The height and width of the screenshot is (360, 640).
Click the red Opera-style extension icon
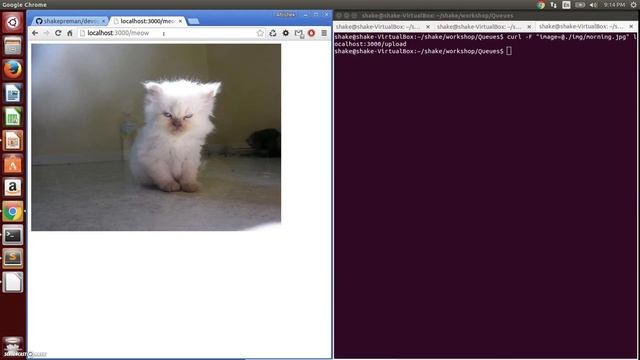coord(311,33)
